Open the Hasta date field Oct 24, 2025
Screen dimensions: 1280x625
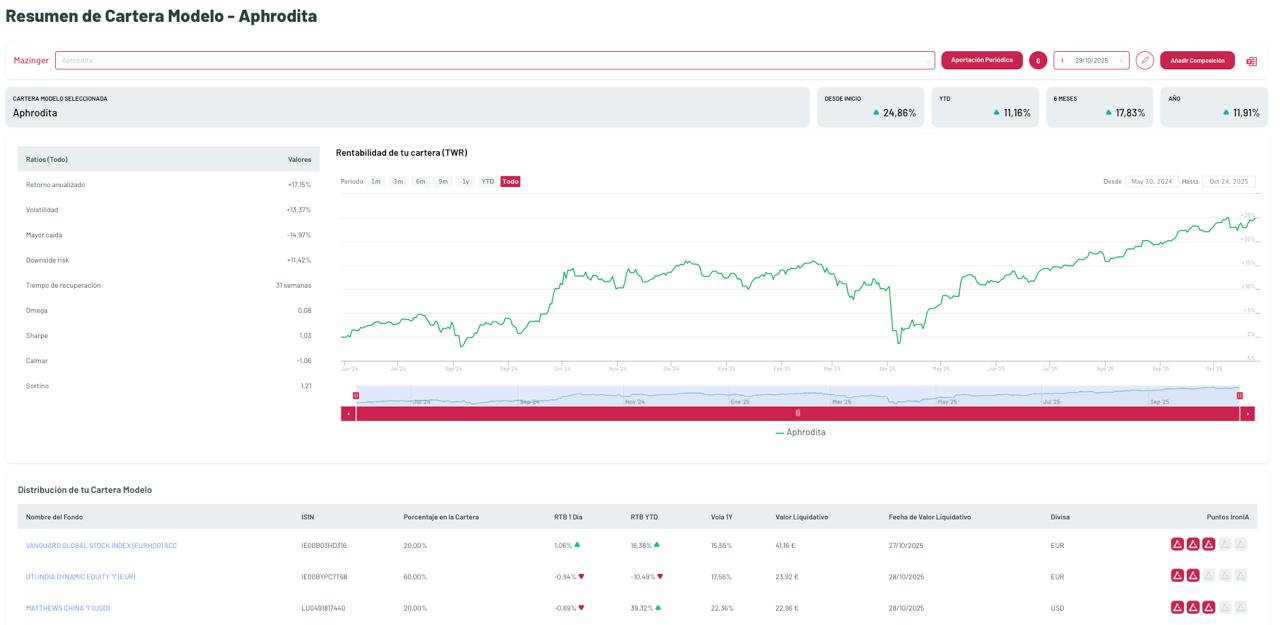[x=1228, y=182]
